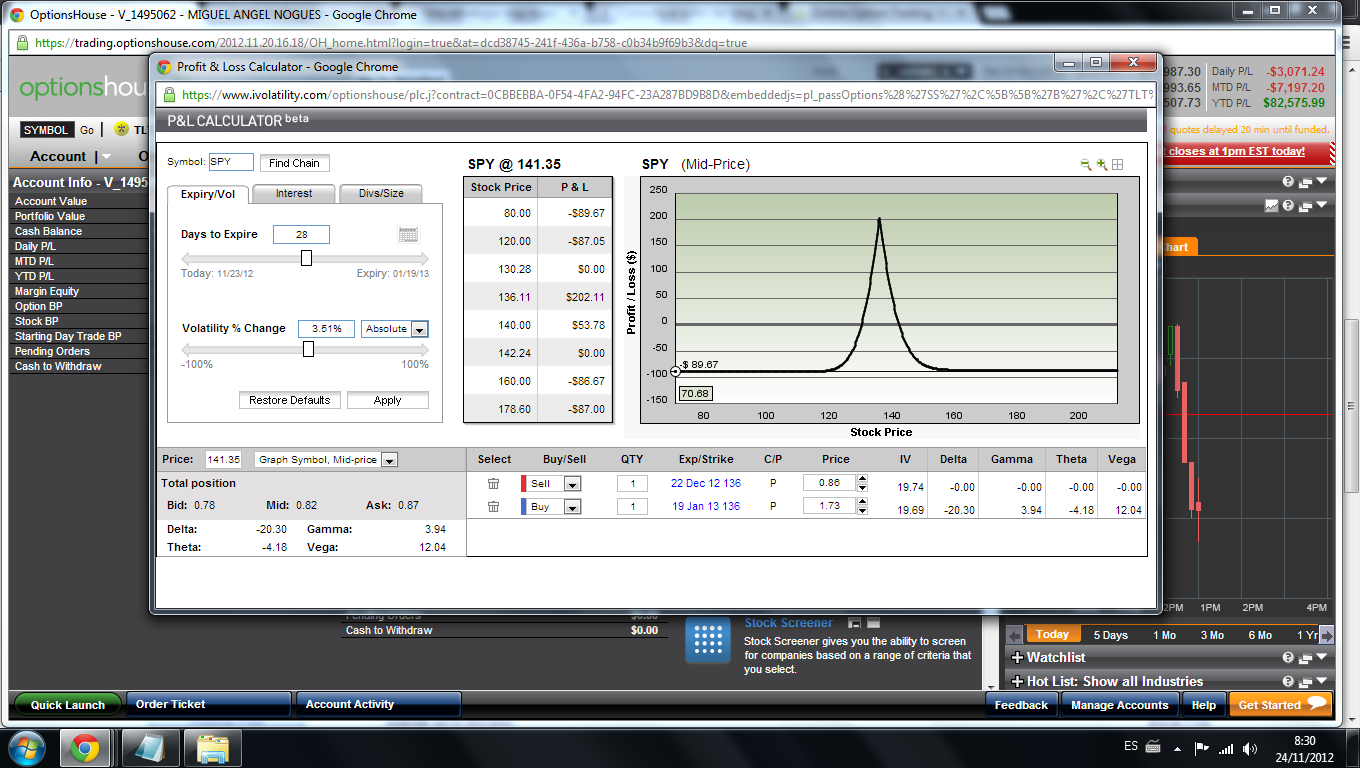Increase the 0.86 price with stepper up
1360x768 pixels.
(862, 479)
